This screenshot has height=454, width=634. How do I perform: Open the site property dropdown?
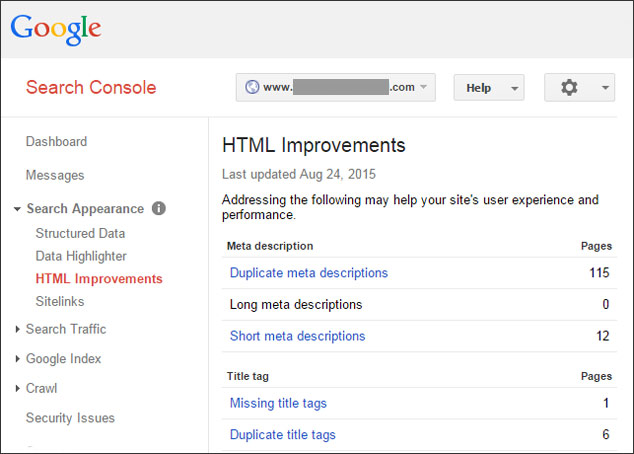pos(336,87)
